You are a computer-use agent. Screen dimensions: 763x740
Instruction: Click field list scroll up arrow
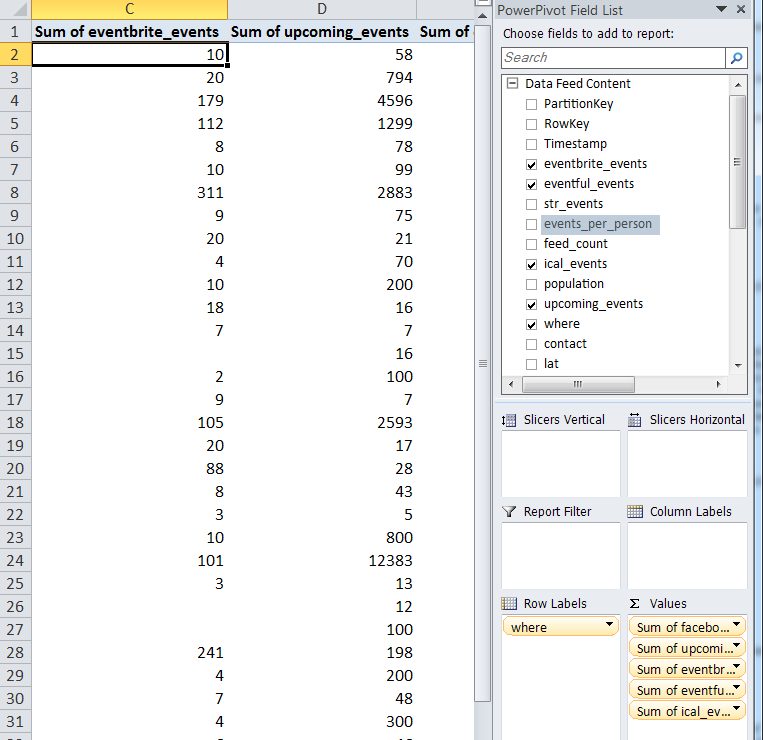tap(738, 85)
